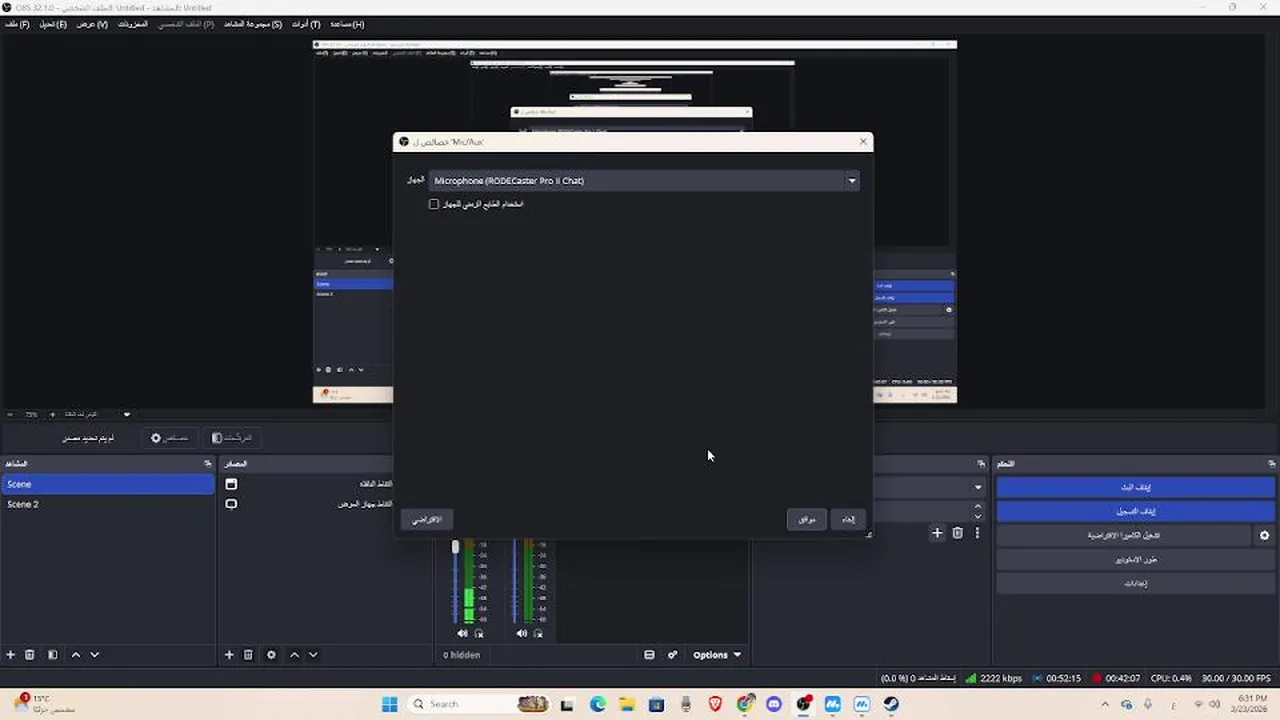Open virtual camera settings gear
The height and width of the screenshot is (720, 1280).
tap(1264, 535)
